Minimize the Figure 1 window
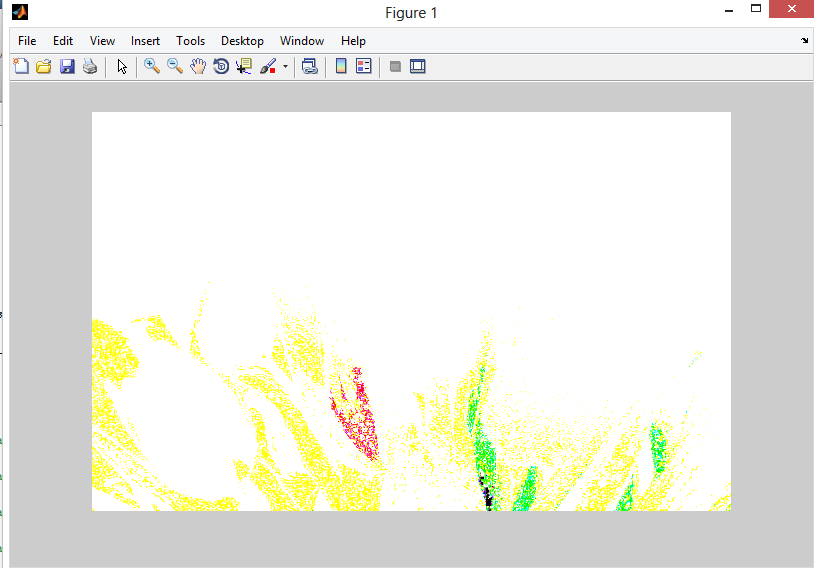This screenshot has width=820, height=568. (729, 10)
